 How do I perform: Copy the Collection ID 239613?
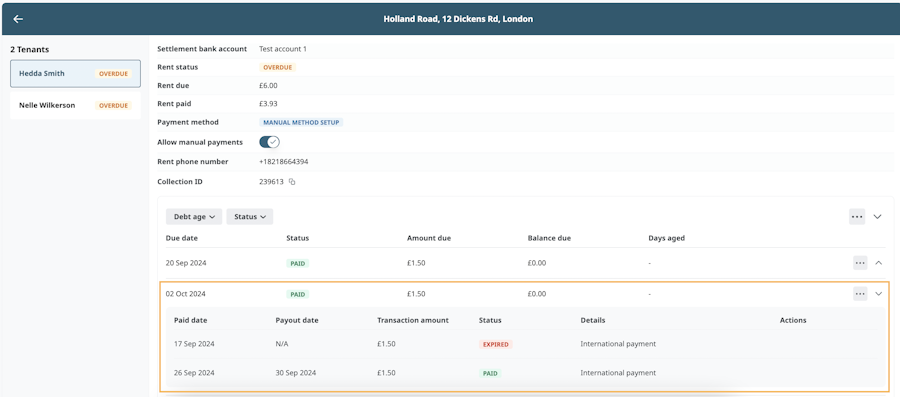tap(292, 182)
